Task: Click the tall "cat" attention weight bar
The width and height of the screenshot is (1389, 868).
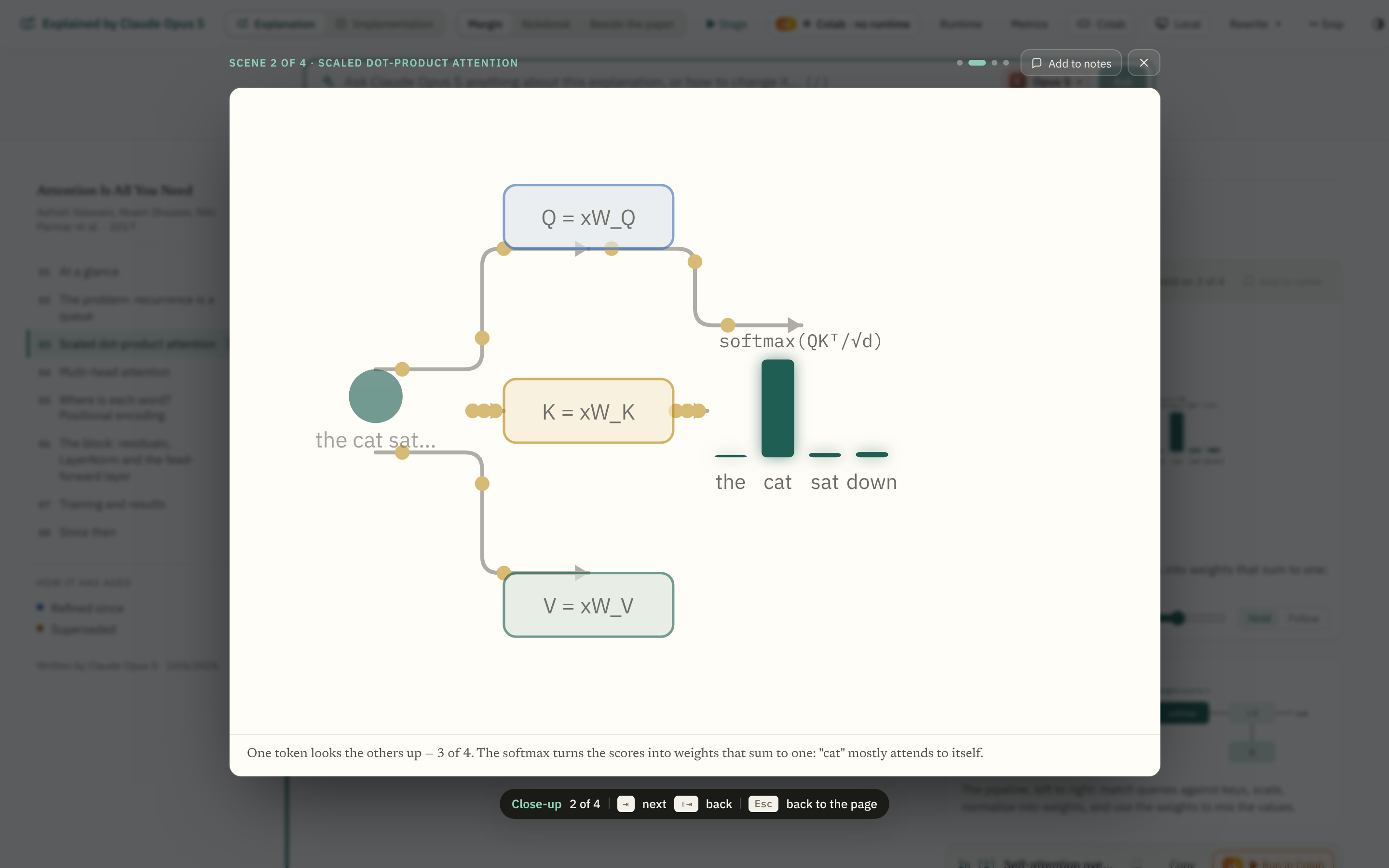Action: (778, 408)
